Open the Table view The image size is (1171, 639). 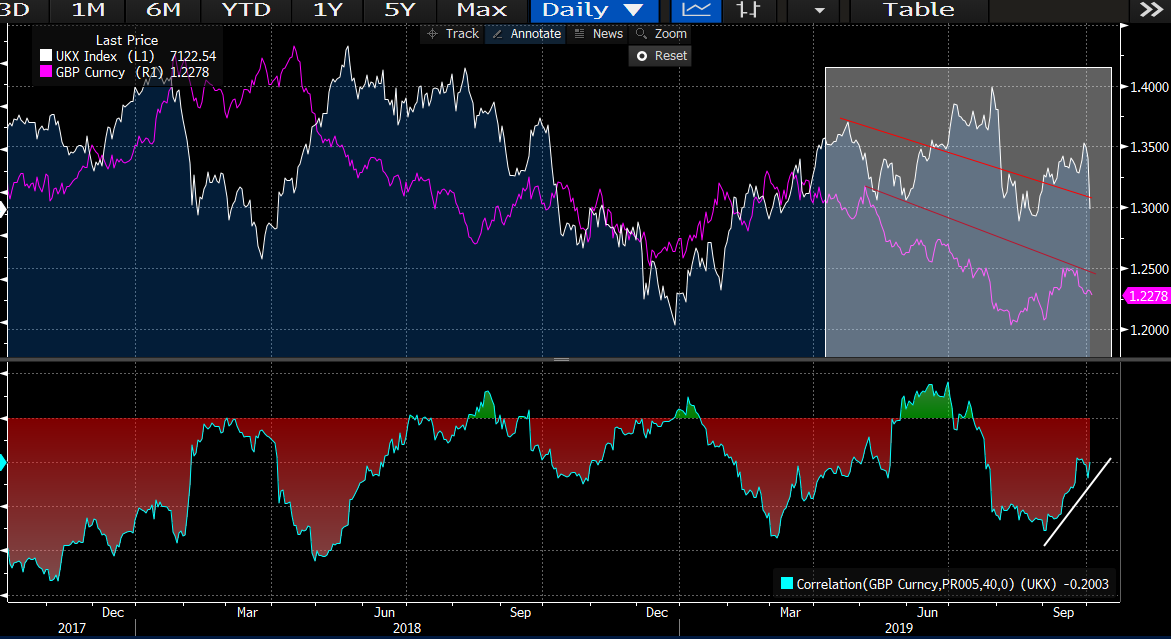[919, 10]
